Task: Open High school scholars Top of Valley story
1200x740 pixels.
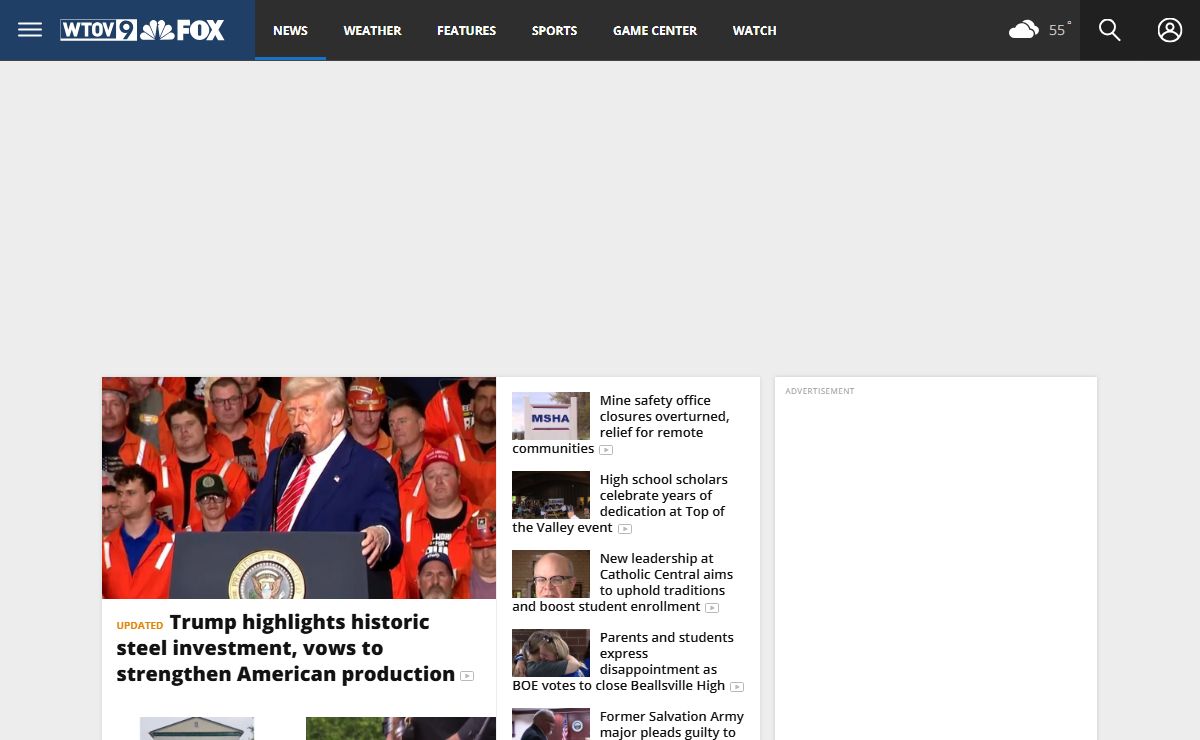Action: [620, 503]
